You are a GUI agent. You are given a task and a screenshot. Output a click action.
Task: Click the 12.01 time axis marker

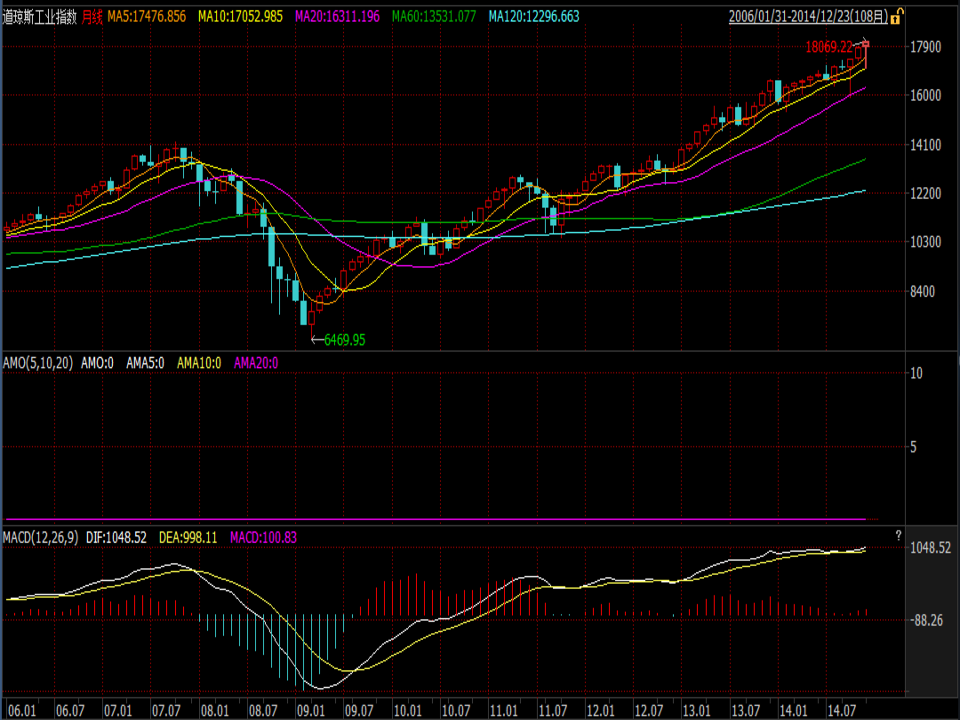click(x=601, y=711)
